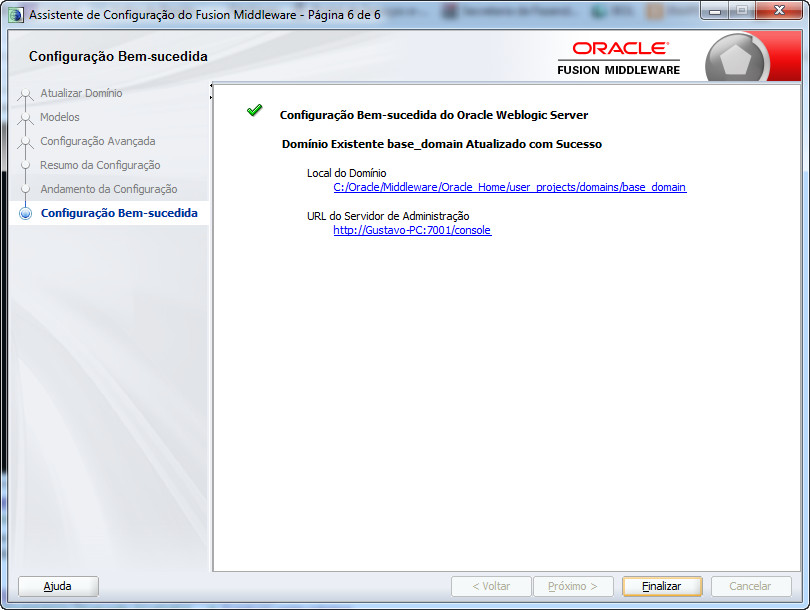Open help with the Ajuda button

(x=58, y=586)
